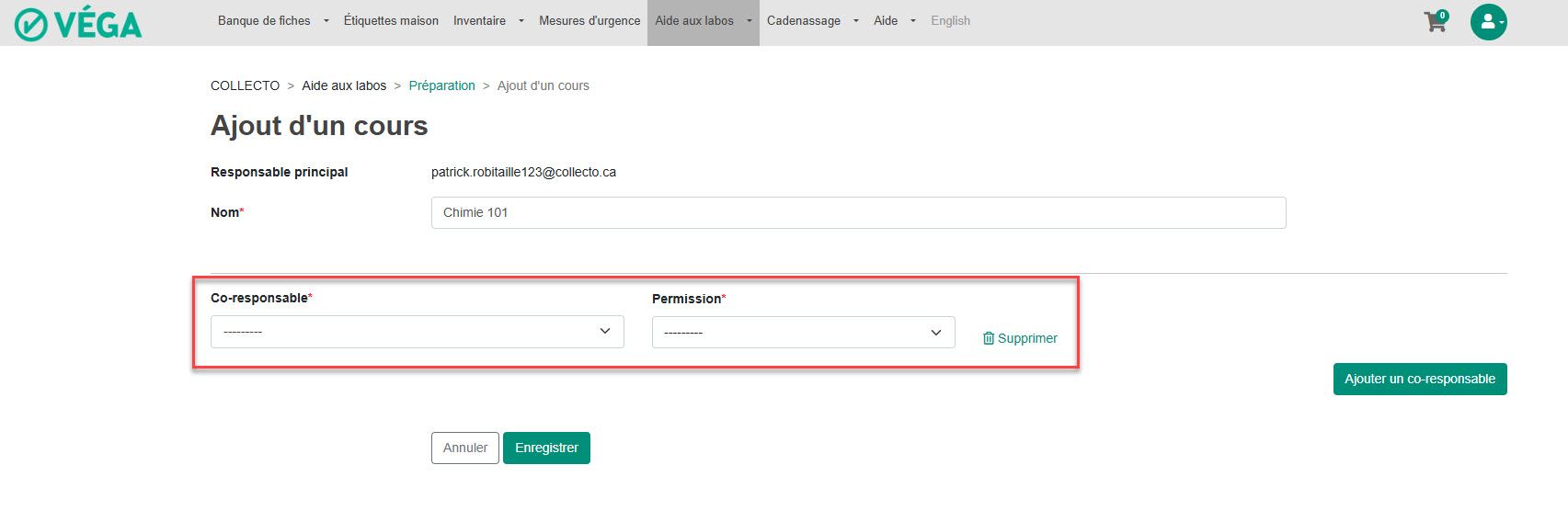Screen dimensions: 1568x522
Task: Cancel with the Annuler button
Action: (x=465, y=448)
